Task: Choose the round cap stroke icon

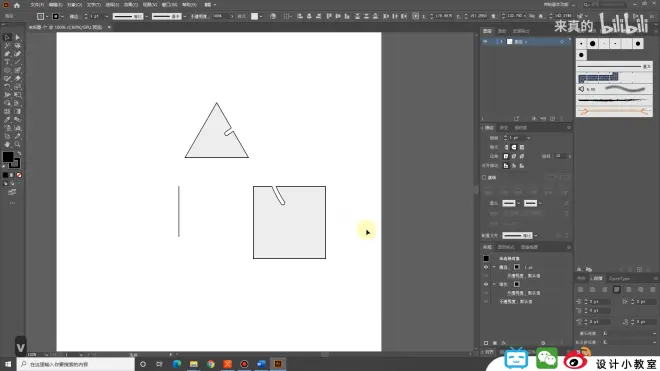Action: click(514, 147)
